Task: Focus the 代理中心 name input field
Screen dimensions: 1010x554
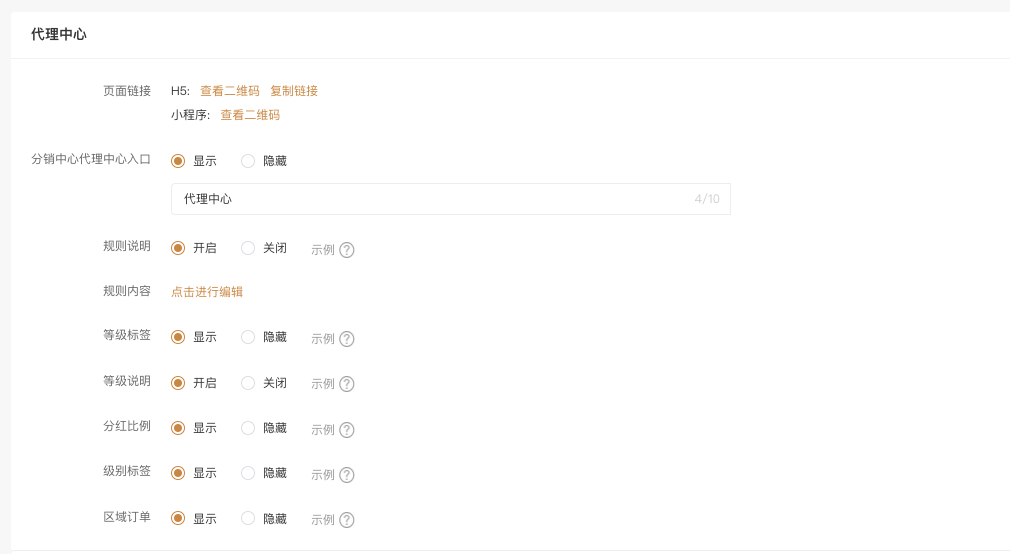Action: [450, 199]
